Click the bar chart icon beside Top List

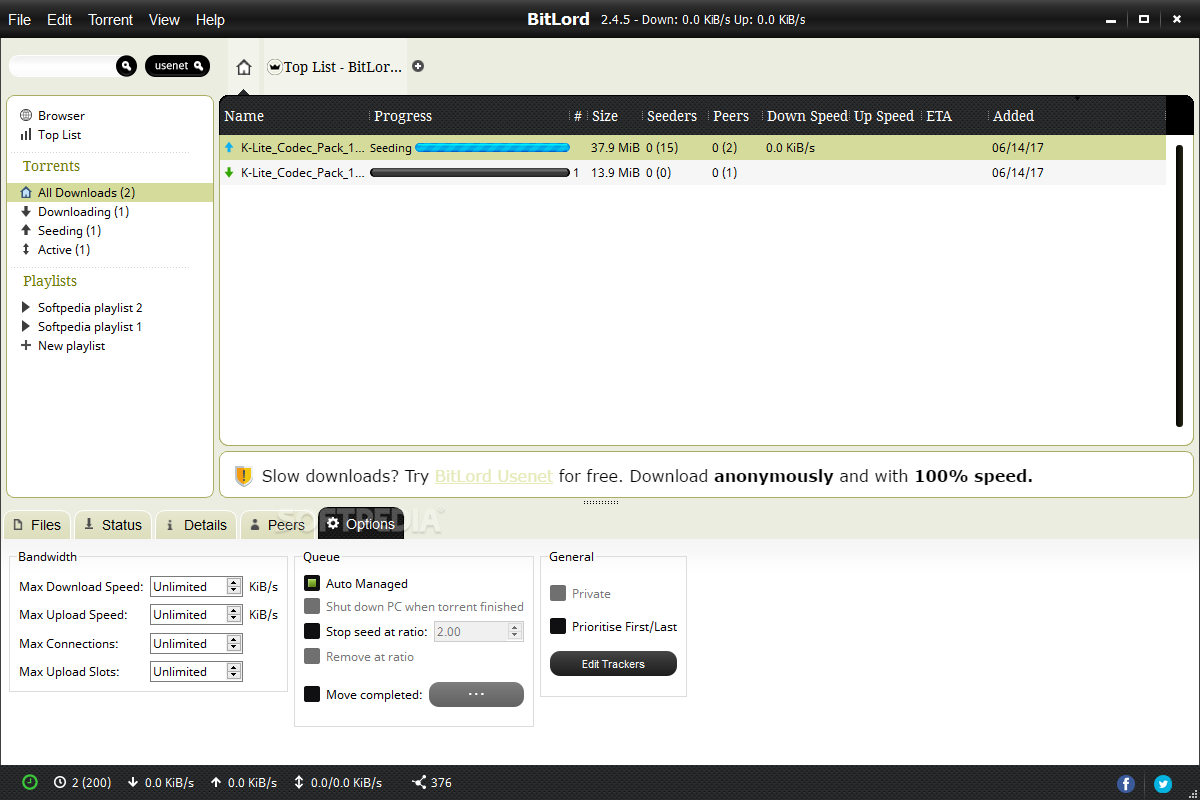(26, 134)
